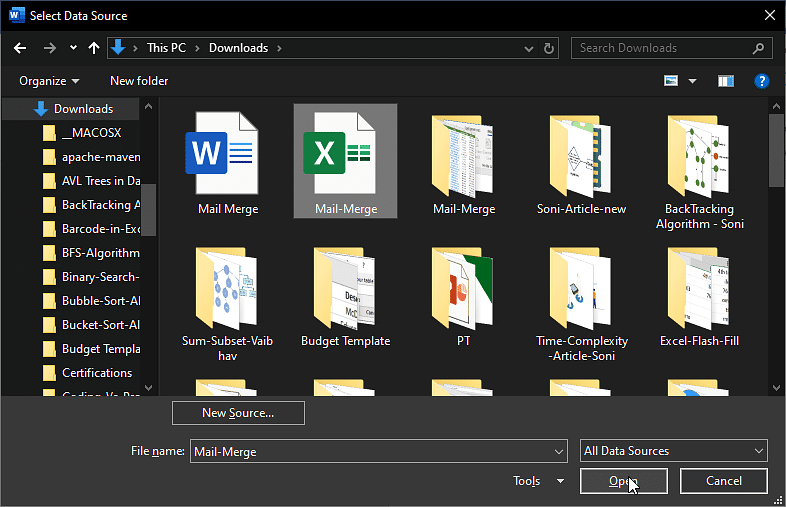Toggle the preview pane

pyautogui.click(x=726, y=81)
